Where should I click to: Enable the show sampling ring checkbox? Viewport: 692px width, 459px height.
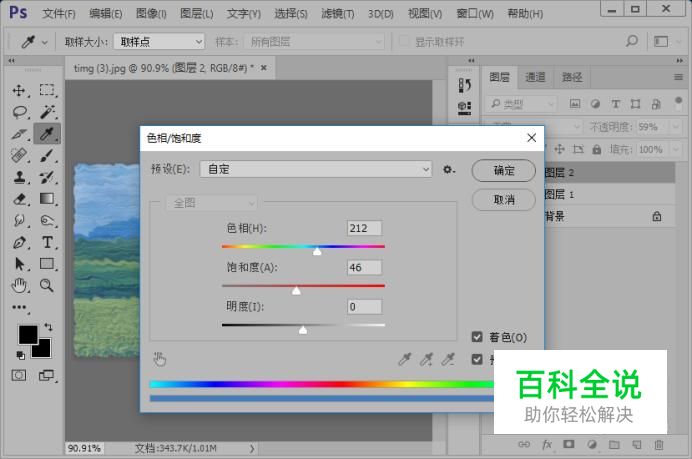(x=403, y=41)
